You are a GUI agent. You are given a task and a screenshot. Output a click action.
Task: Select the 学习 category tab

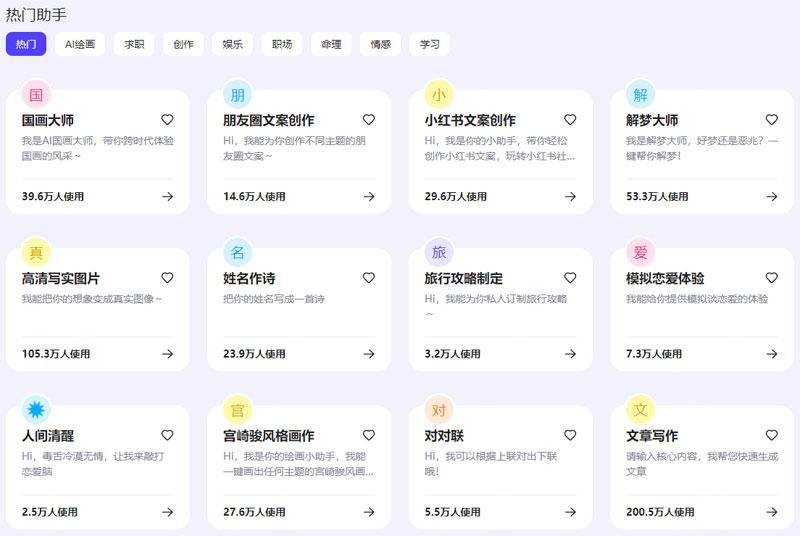(x=430, y=44)
